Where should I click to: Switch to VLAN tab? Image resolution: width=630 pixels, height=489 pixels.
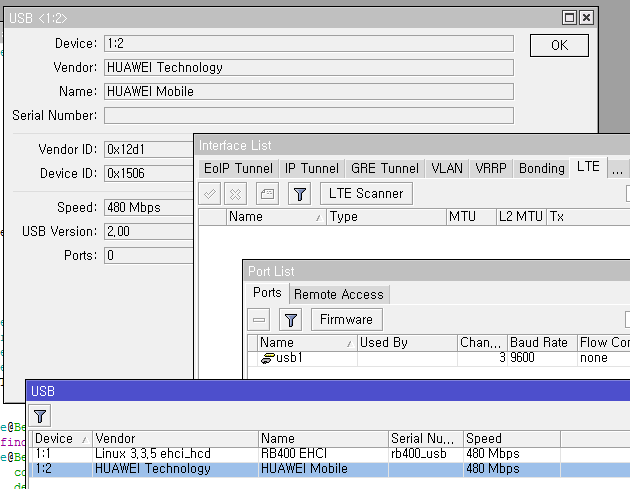[x=447, y=168]
